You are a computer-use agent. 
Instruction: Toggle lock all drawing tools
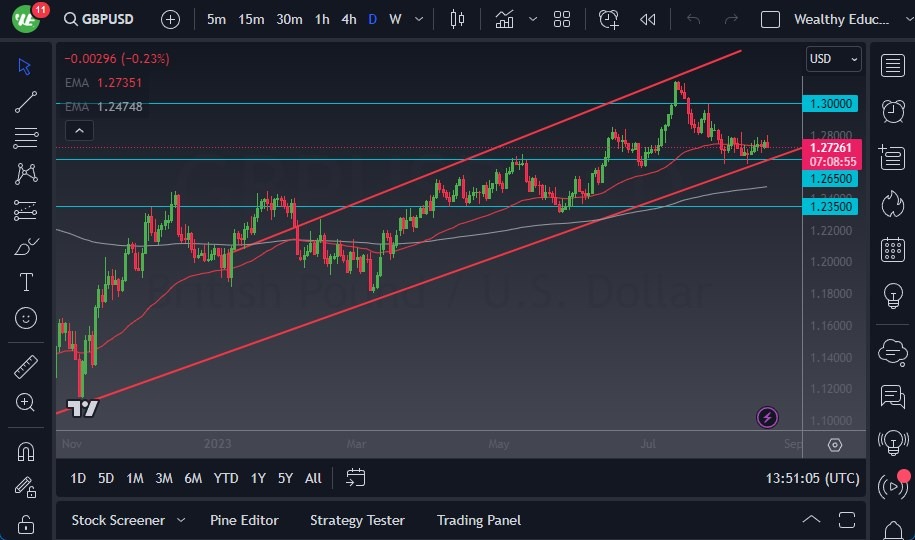coord(26,524)
